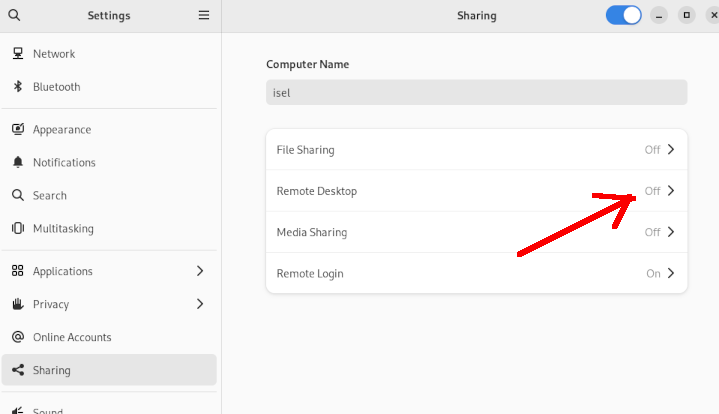The height and width of the screenshot is (414, 719).
Task: Click the Notifications bell icon
Action: [x=17, y=162]
